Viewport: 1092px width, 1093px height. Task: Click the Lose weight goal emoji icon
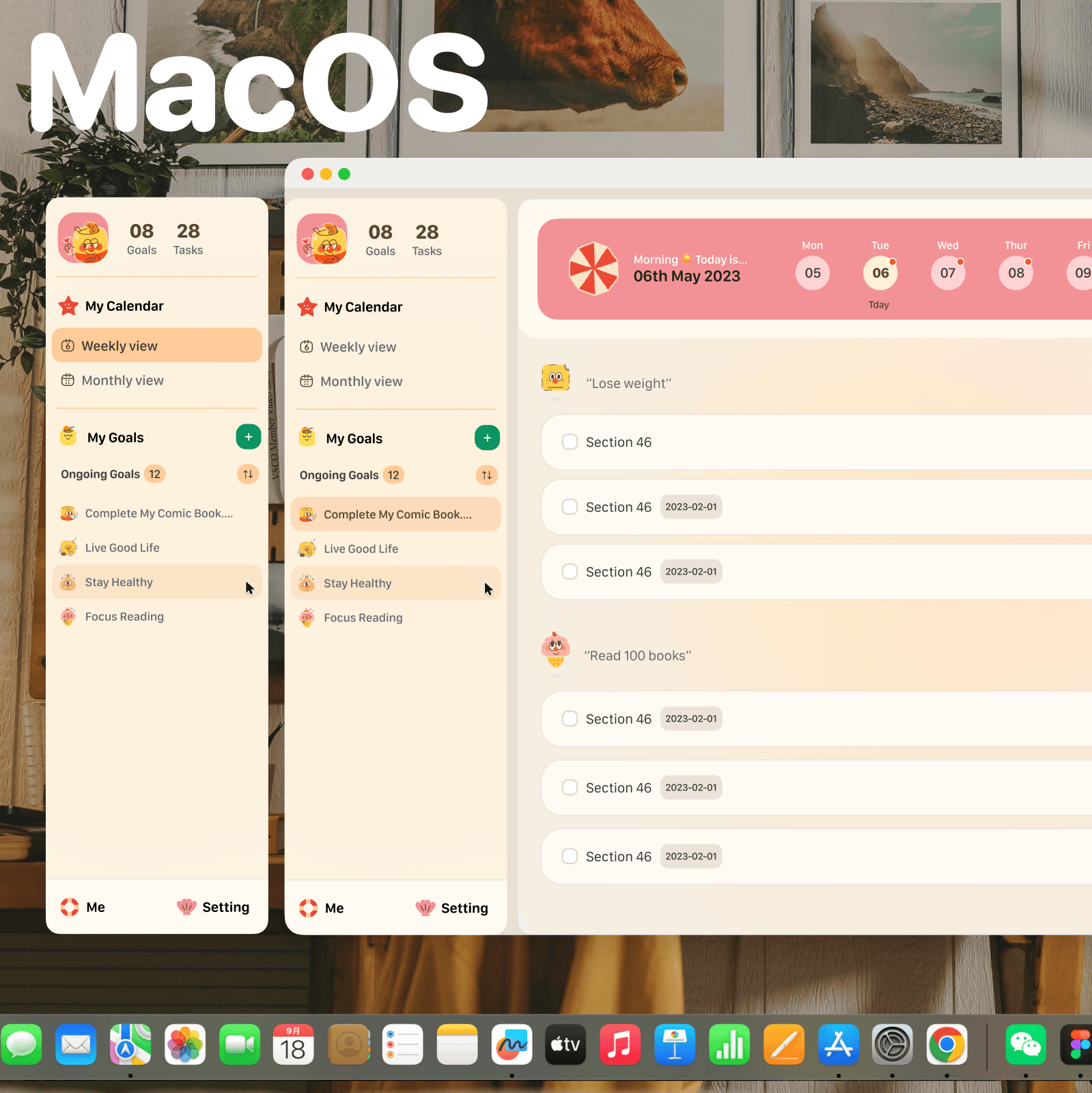tap(555, 378)
